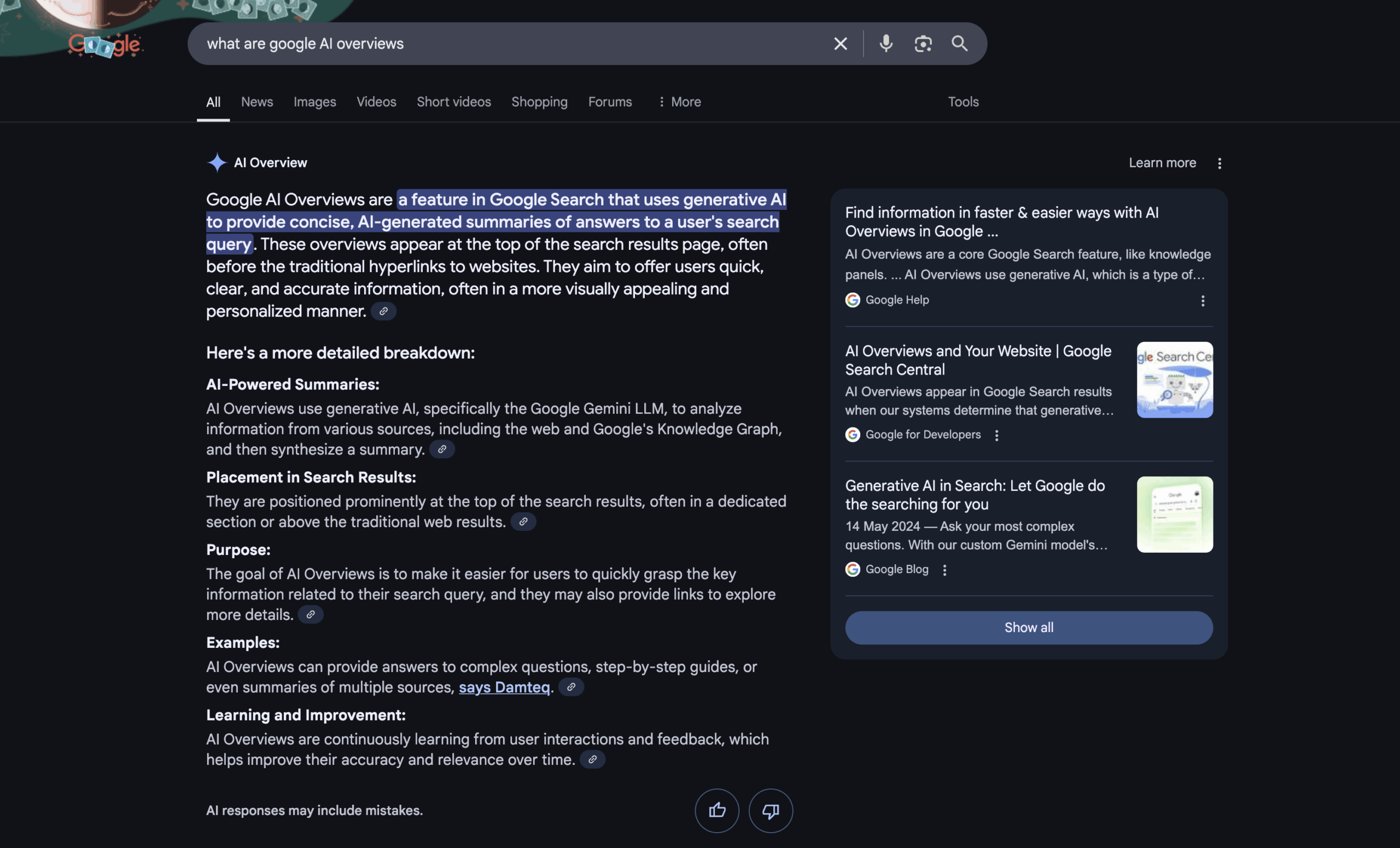This screenshot has height=848, width=1400.
Task: Click the Google Help favicon on the first result
Action: pyautogui.click(x=852, y=300)
